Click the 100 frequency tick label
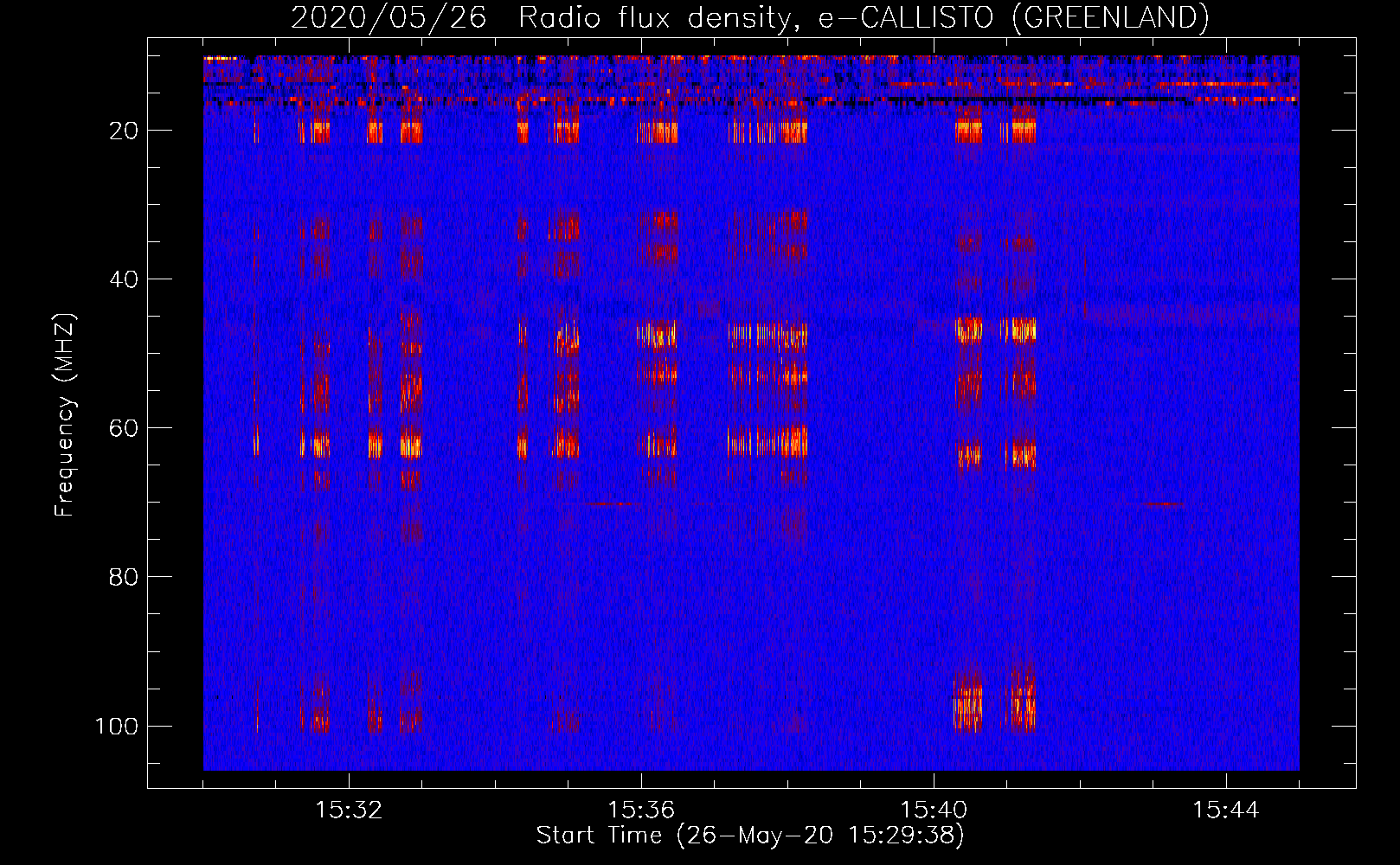Image resolution: width=1400 pixels, height=865 pixels. tap(117, 726)
